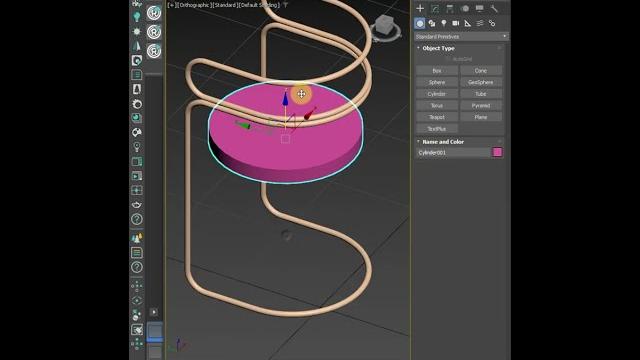Click the second circled R plugin icon

[154, 32]
